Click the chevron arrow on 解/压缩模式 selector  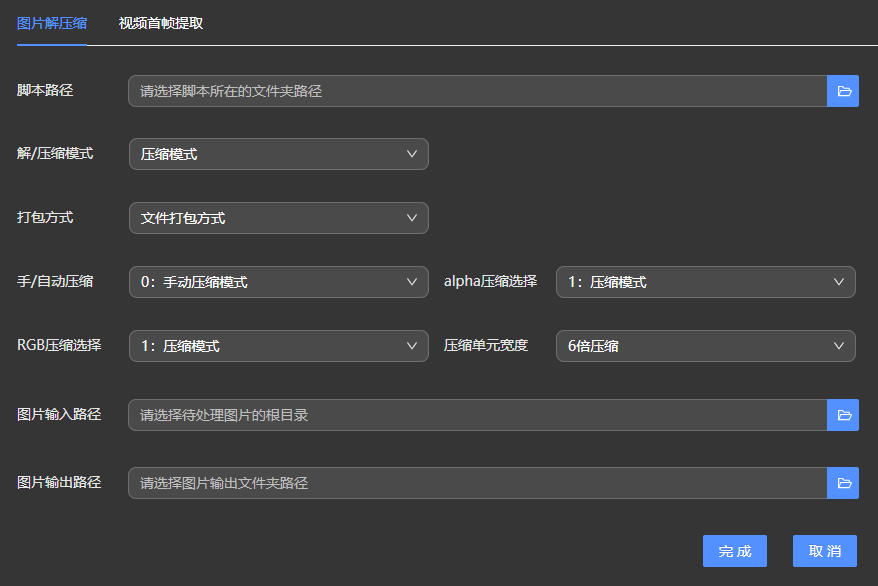tap(412, 154)
